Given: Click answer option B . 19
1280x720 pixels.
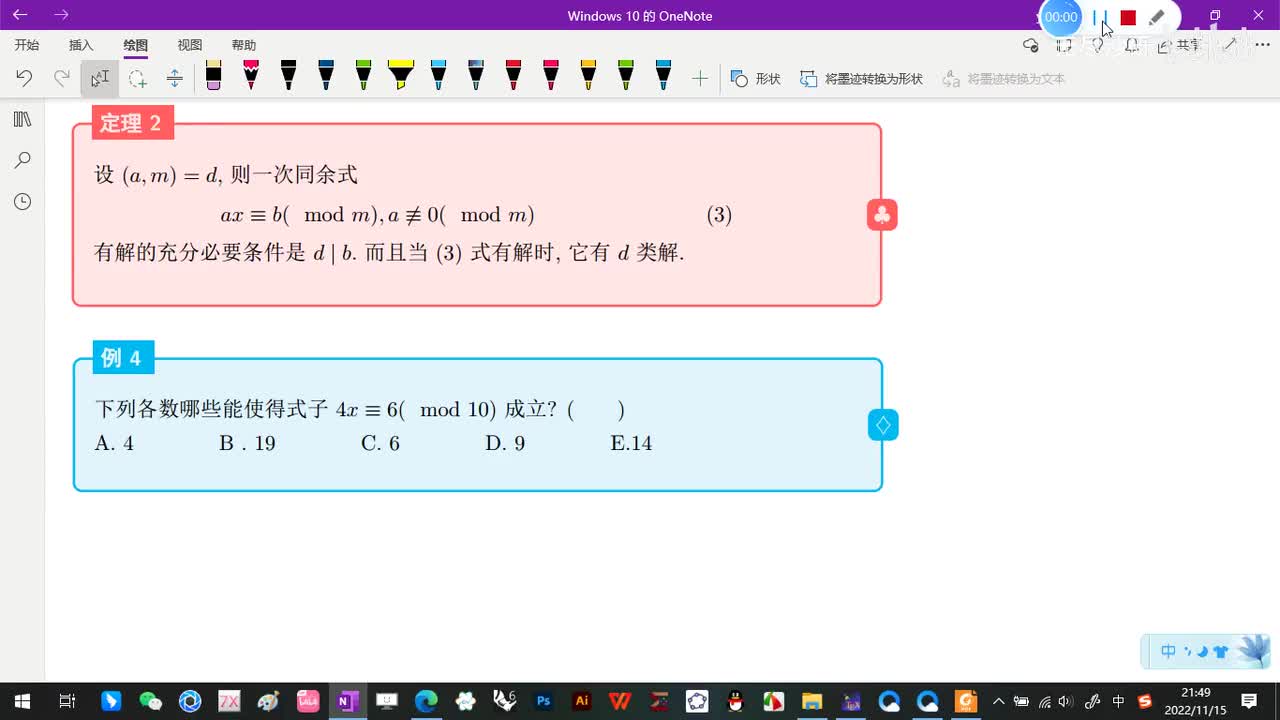Looking at the screenshot, I should 247,443.
